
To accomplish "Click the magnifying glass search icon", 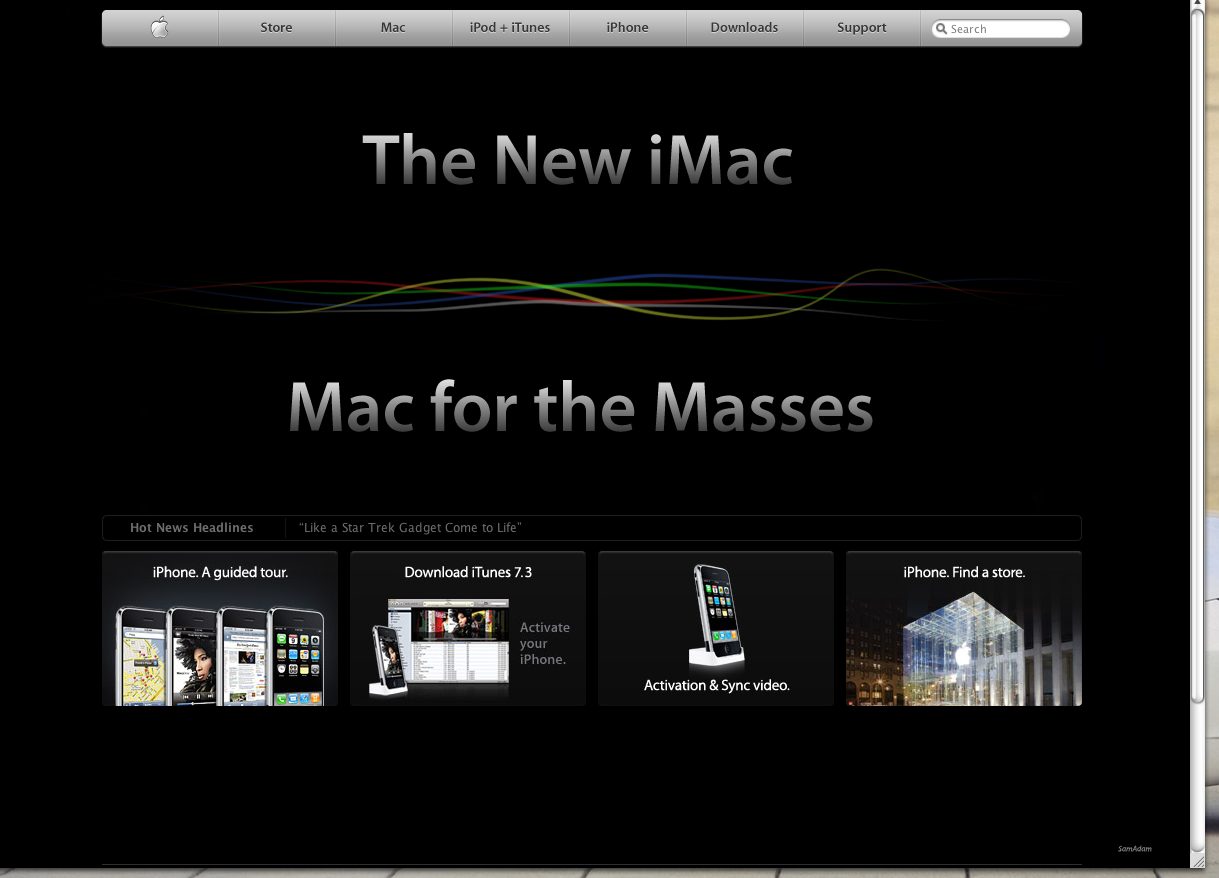I will (941, 29).
